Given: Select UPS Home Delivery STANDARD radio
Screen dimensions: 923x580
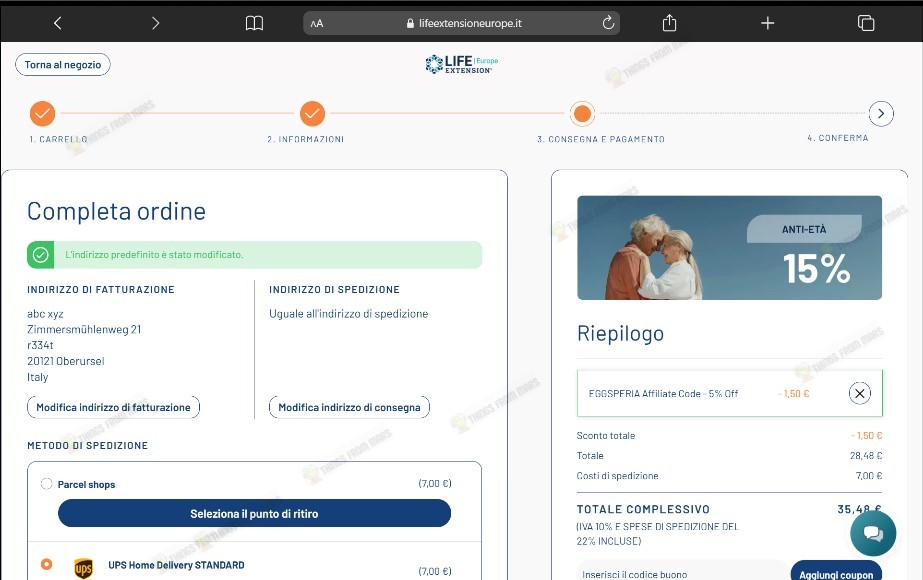Looking at the screenshot, I should pos(47,564).
